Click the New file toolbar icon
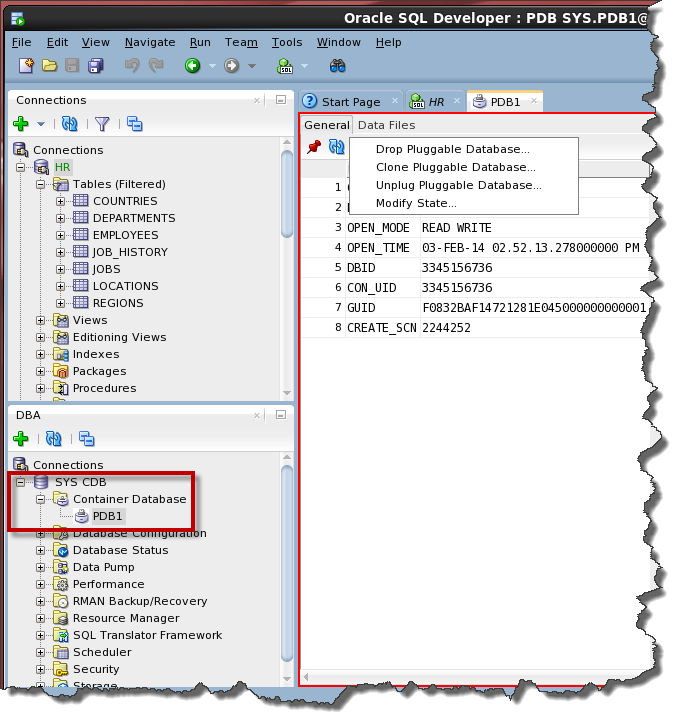This screenshot has height=723, width=684. tap(26, 66)
